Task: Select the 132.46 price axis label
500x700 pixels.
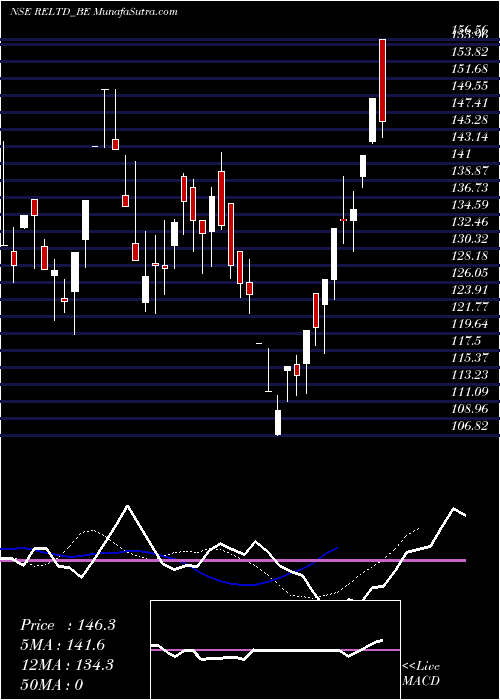Action: coord(469,222)
